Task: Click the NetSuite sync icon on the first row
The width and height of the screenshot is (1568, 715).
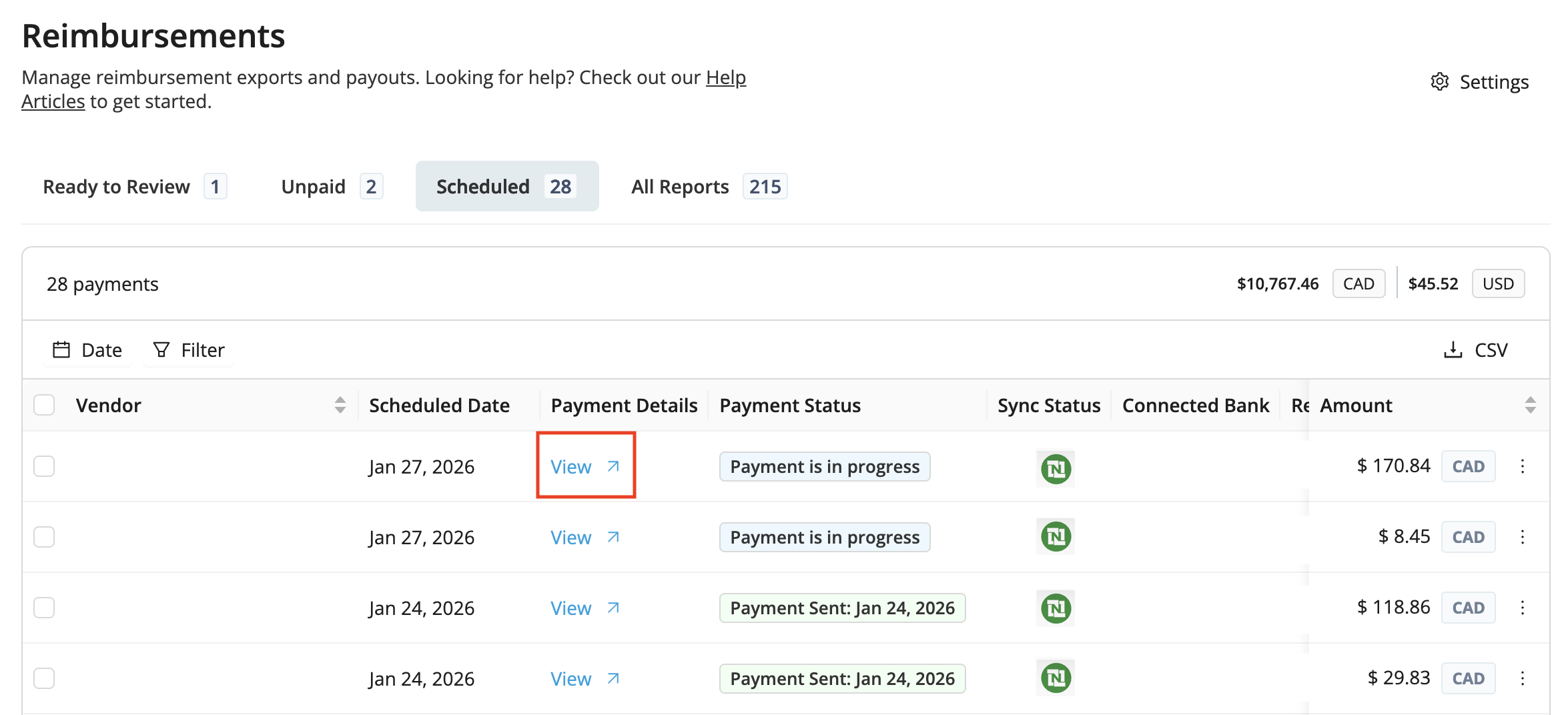Action: pyautogui.click(x=1055, y=468)
